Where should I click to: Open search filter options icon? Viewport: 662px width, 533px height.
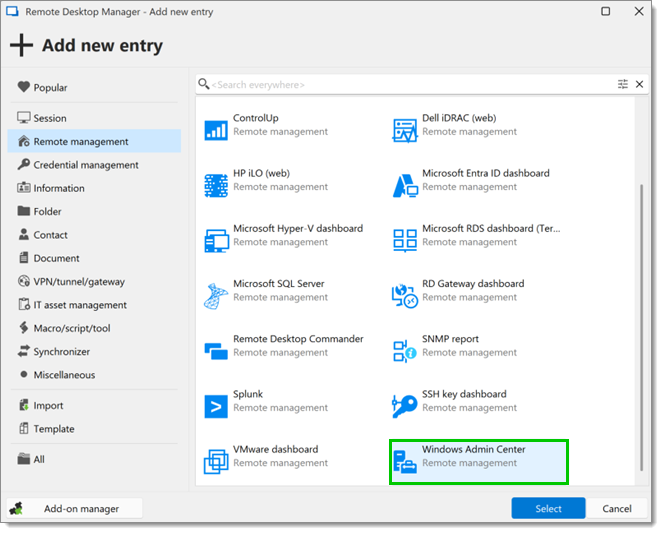tap(623, 84)
